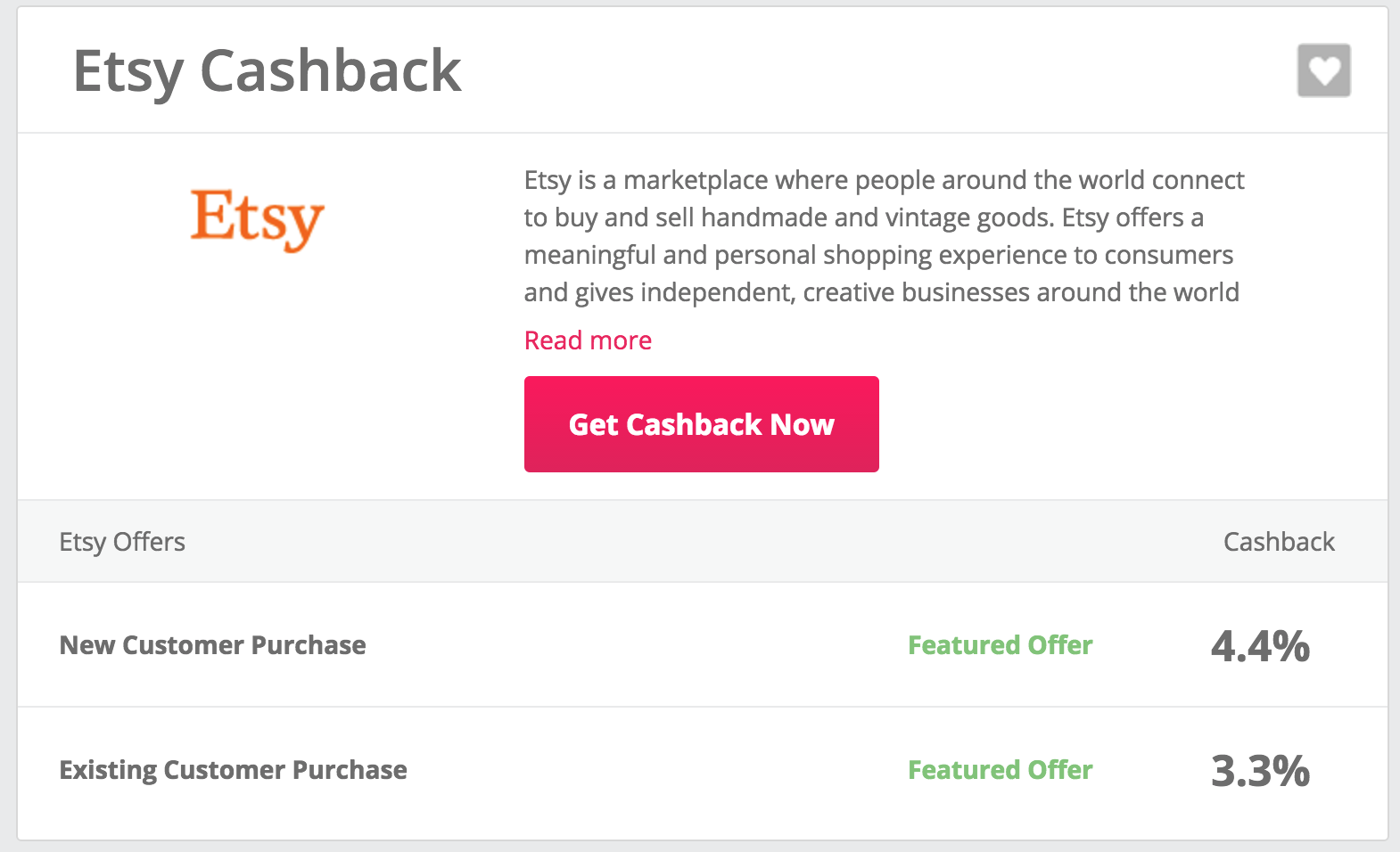
Task: Click the 3.3% cashback rate
Action: [1259, 772]
